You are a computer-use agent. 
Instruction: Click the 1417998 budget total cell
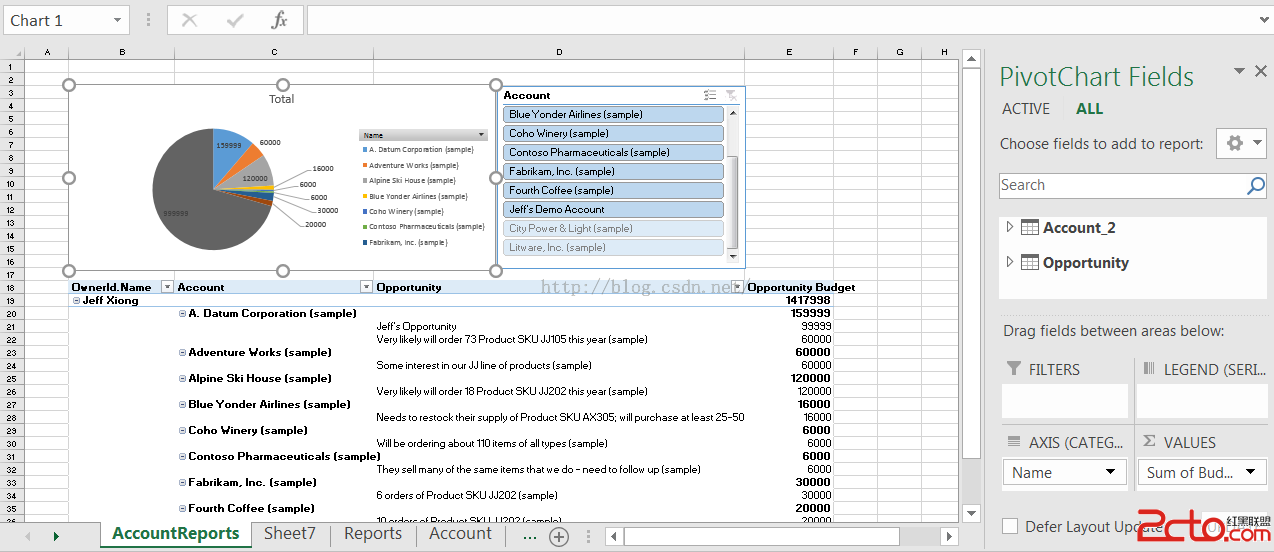tap(808, 300)
